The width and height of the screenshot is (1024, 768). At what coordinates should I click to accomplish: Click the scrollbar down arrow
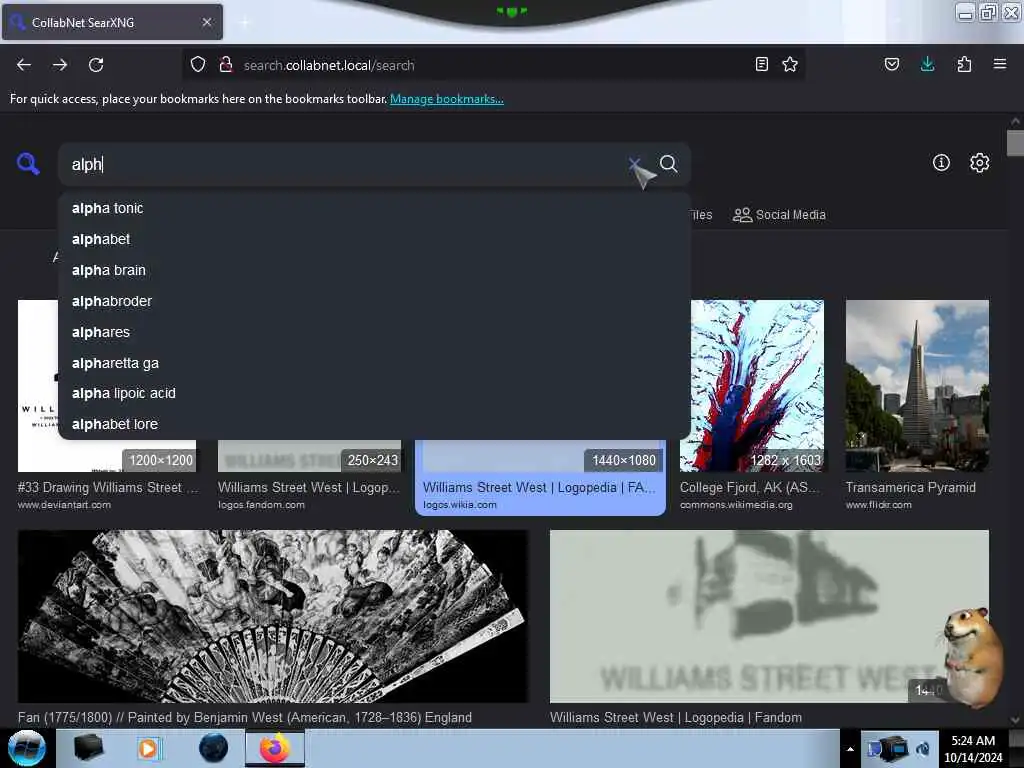(x=1015, y=720)
